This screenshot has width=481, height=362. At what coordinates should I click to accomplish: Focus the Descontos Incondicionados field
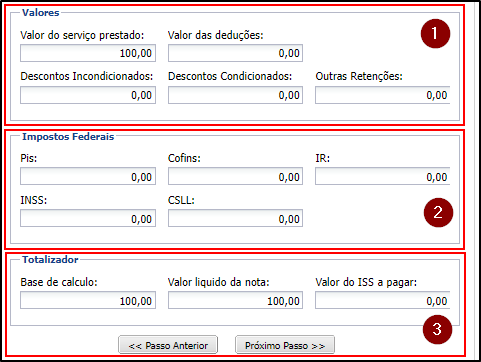click(88, 95)
